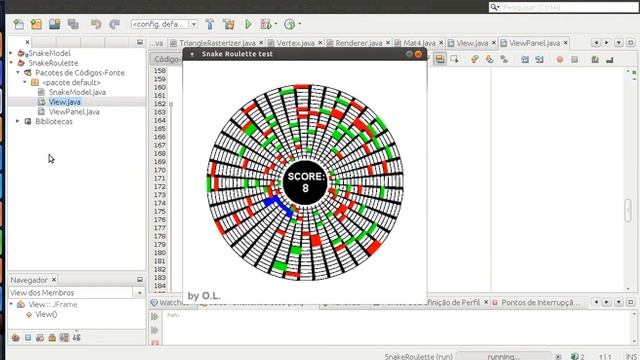Viewport: 640px width, 360px height.
Task: Click the Profile Project clock icon
Action: coord(289,24)
